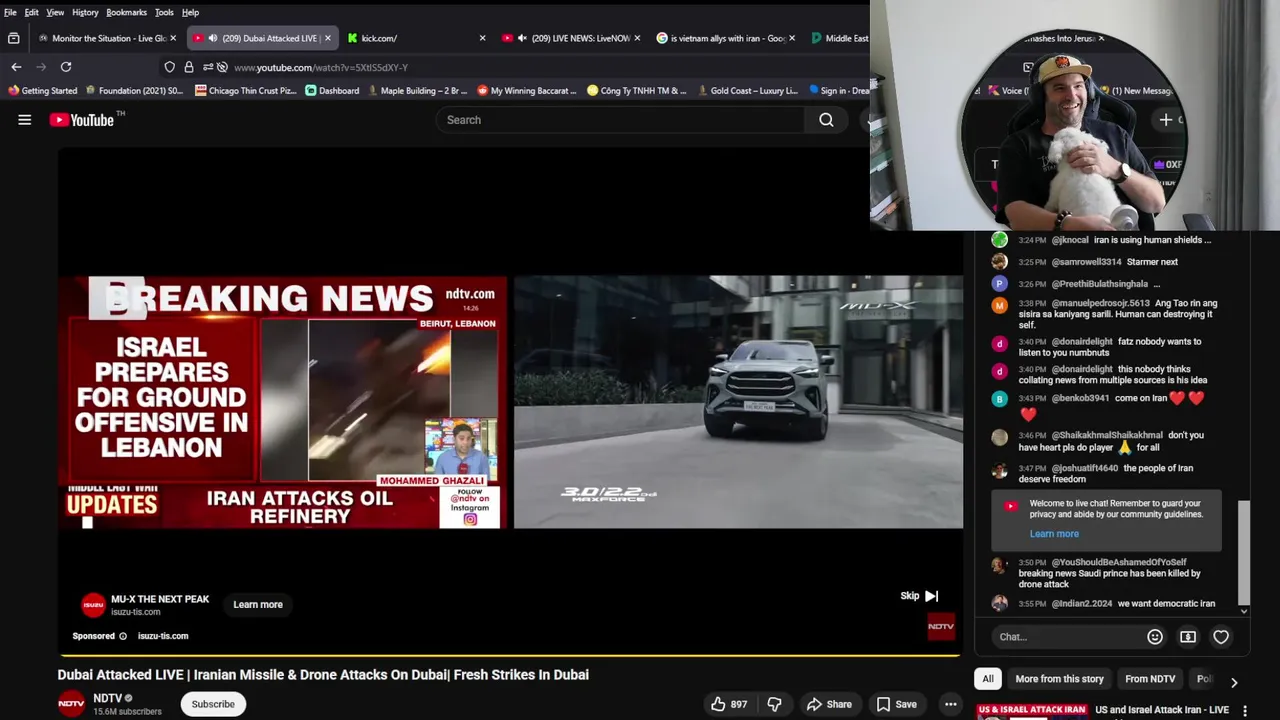Screen dimensions: 1280x720
Task: Expand chips with next arrow
Action: point(1234,682)
